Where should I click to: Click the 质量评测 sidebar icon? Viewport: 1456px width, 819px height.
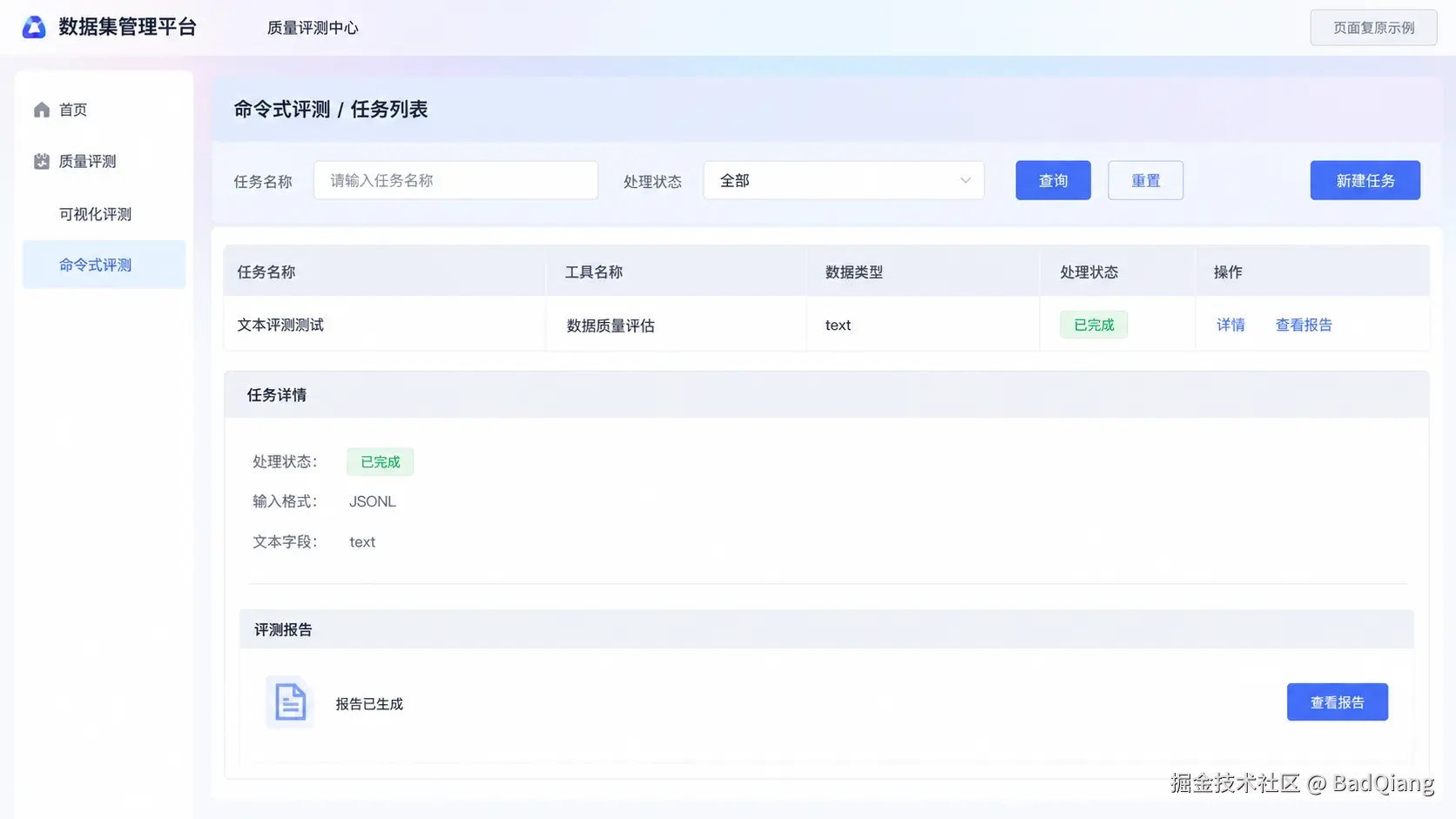[42, 161]
